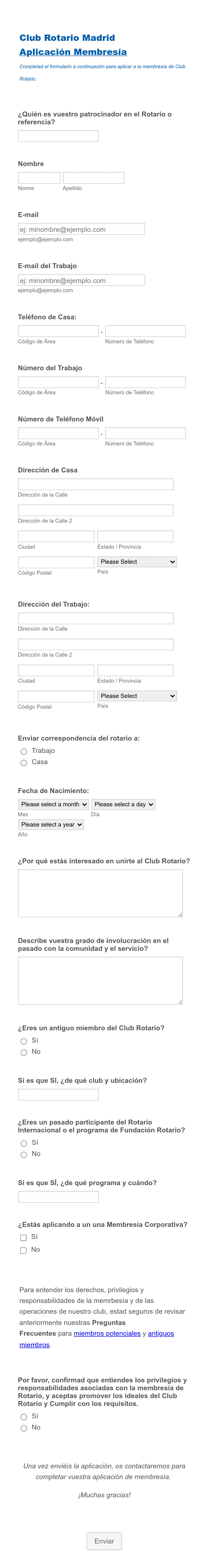209x1568 pixels.
Task: Open the antiguos miembros link
Action: pos(161,1334)
